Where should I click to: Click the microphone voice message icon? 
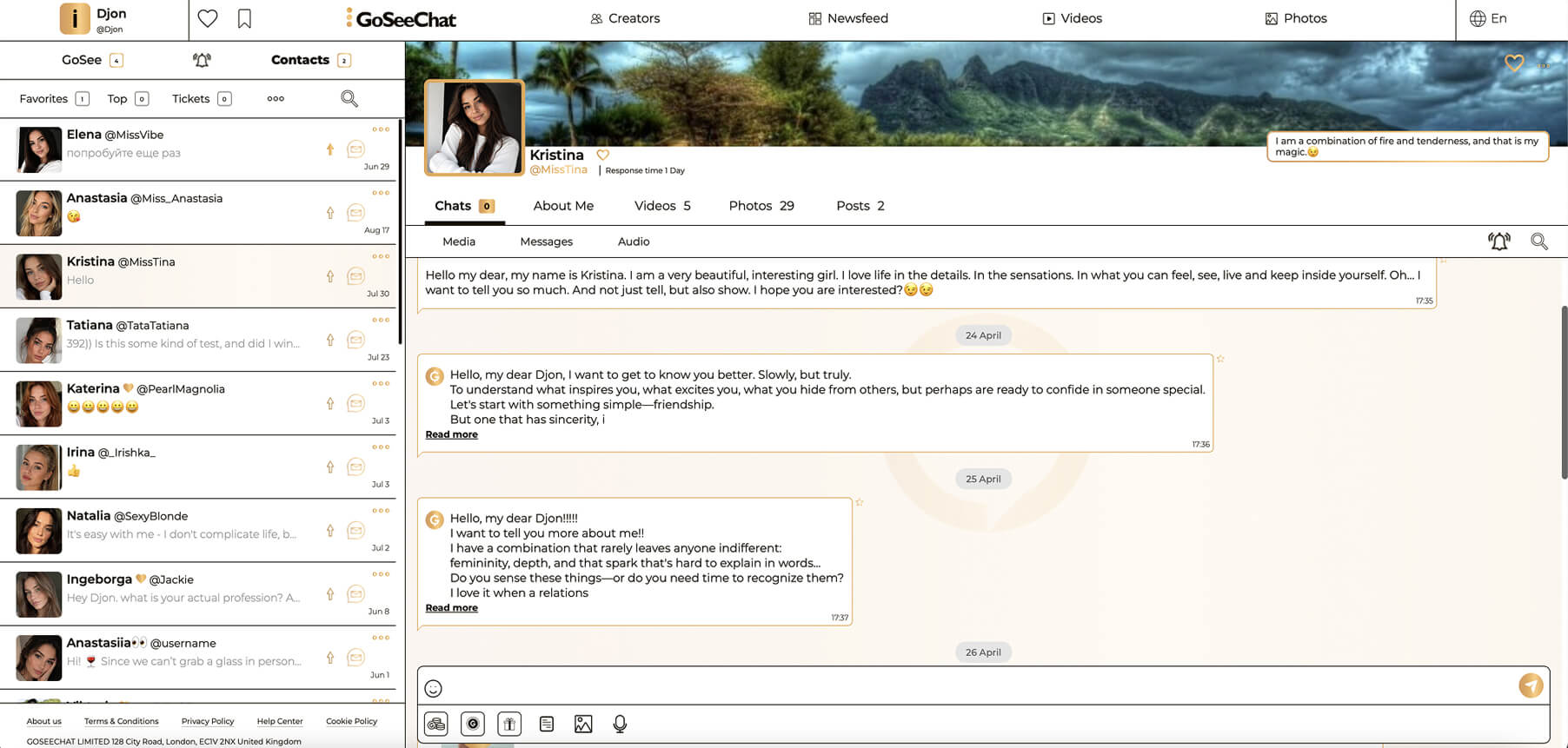pyautogui.click(x=620, y=724)
